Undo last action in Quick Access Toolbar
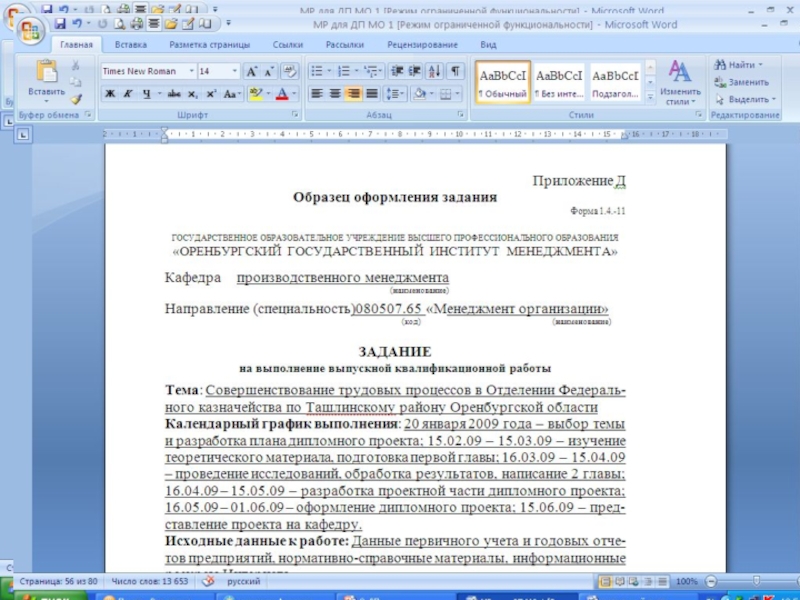 [x=77, y=24]
